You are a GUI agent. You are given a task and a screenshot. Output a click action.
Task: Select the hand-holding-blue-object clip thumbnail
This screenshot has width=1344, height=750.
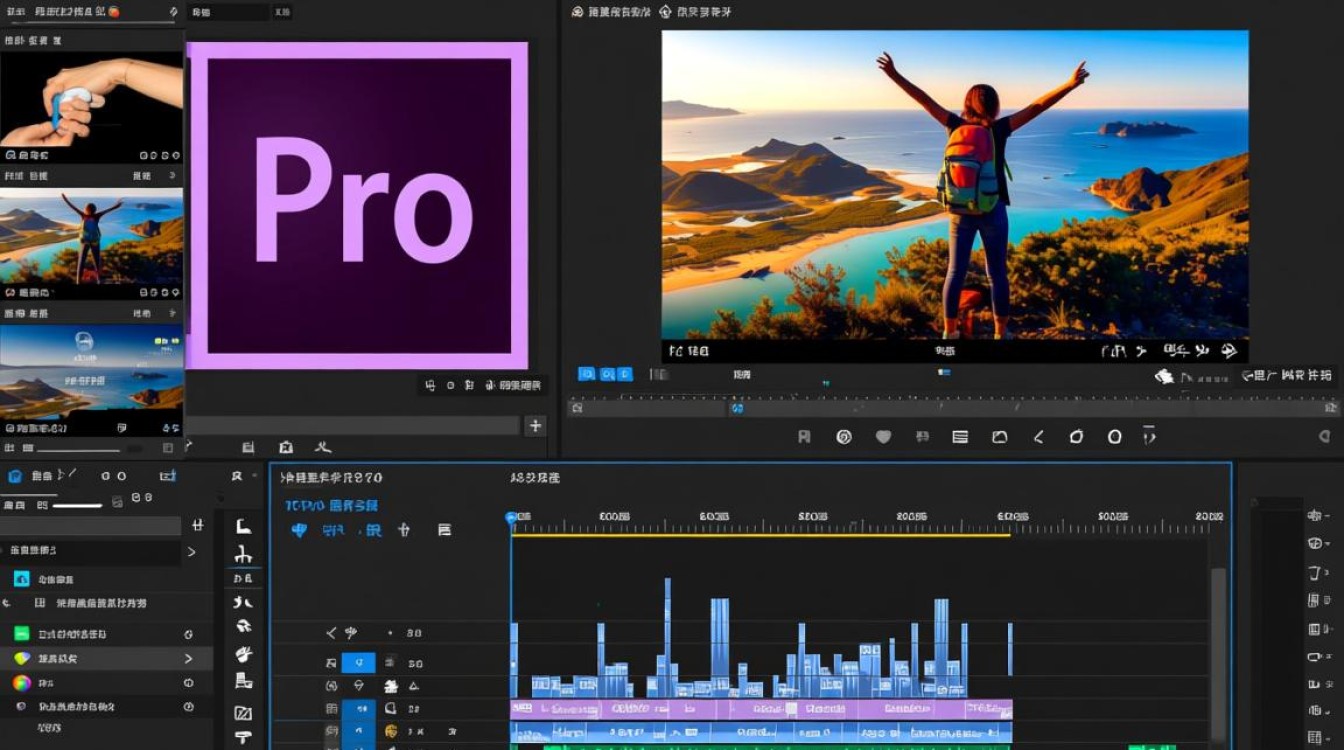91,99
